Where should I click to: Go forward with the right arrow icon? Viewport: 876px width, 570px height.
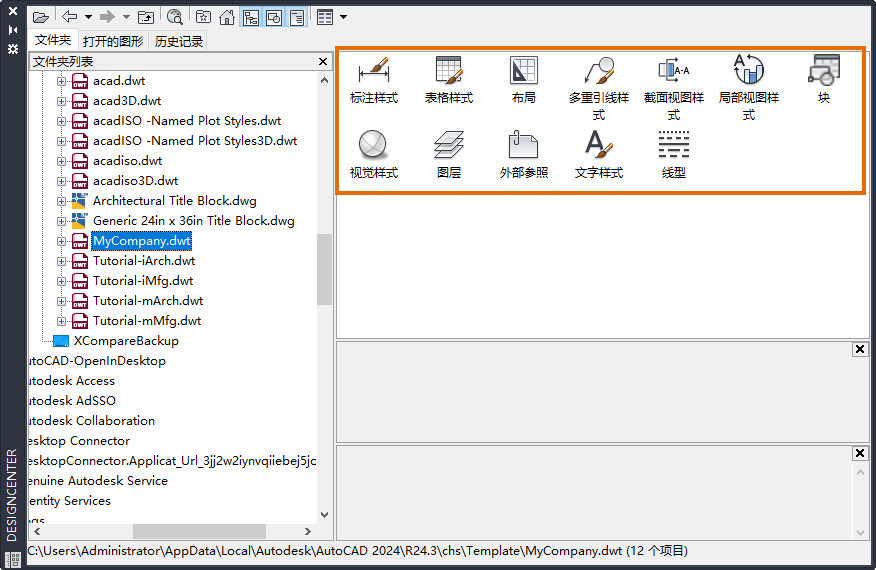click(107, 17)
